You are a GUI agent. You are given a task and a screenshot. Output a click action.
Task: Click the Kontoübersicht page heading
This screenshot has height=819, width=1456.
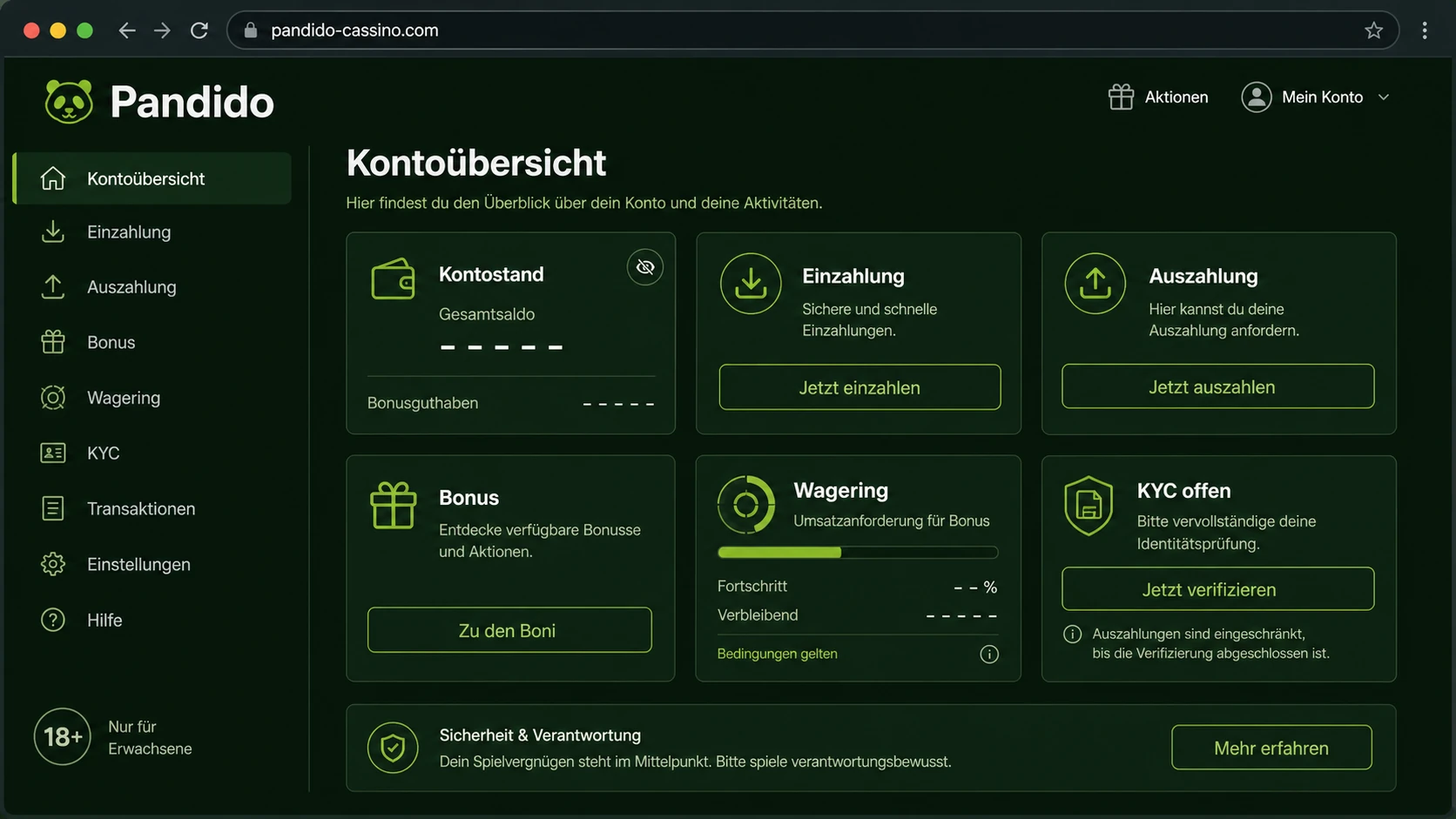[x=476, y=163]
